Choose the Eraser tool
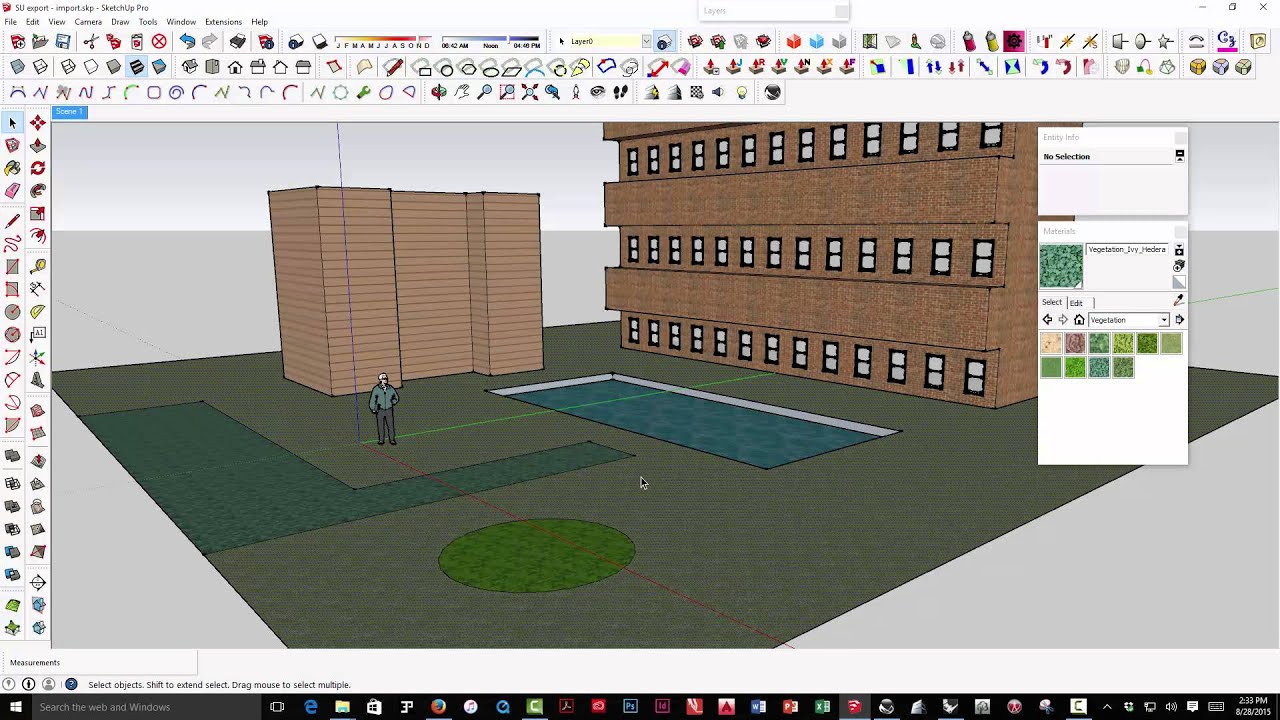Image resolution: width=1280 pixels, height=720 pixels. (13, 191)
